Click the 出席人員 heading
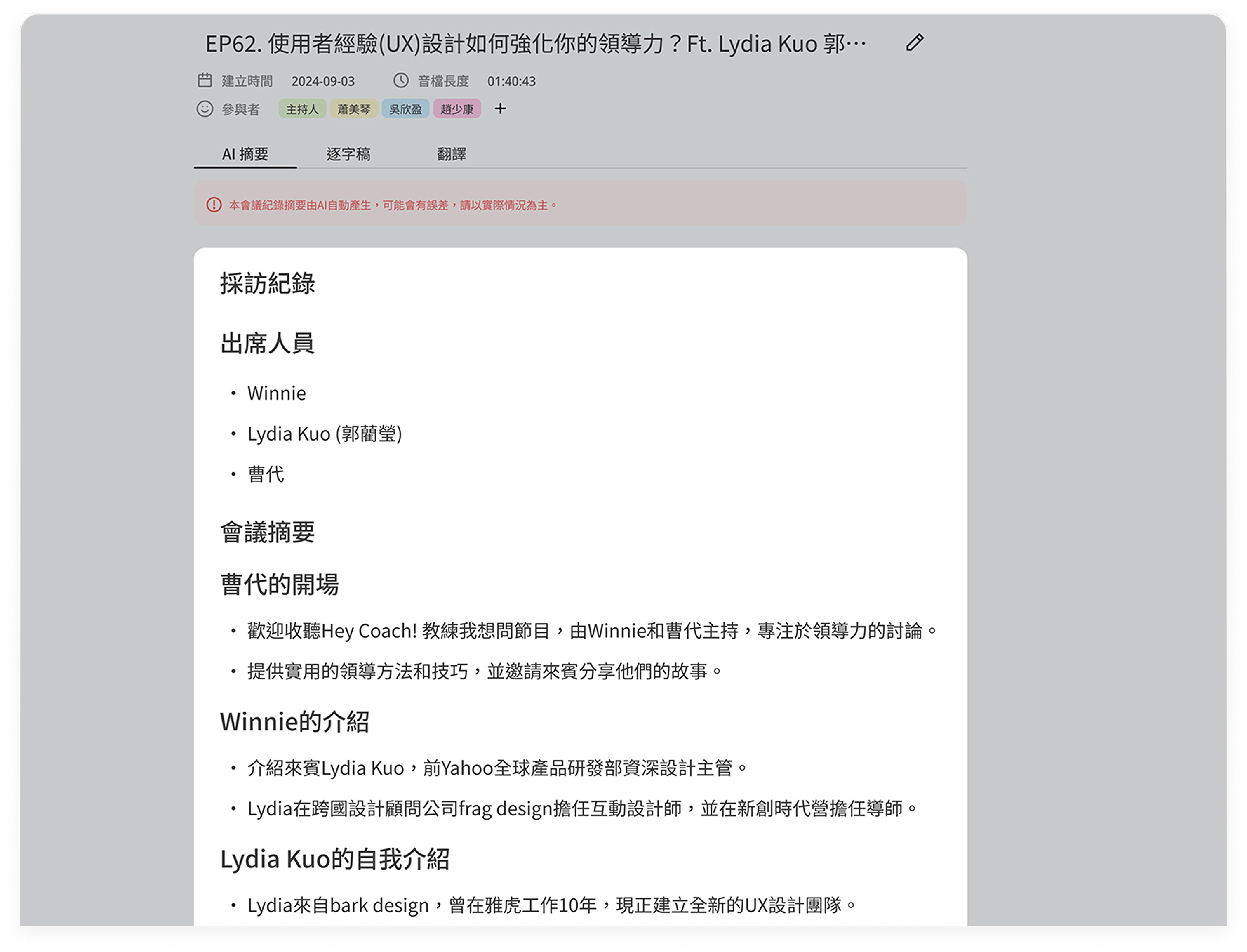Screen dimensions: 1247x952 tap(267, 343)
